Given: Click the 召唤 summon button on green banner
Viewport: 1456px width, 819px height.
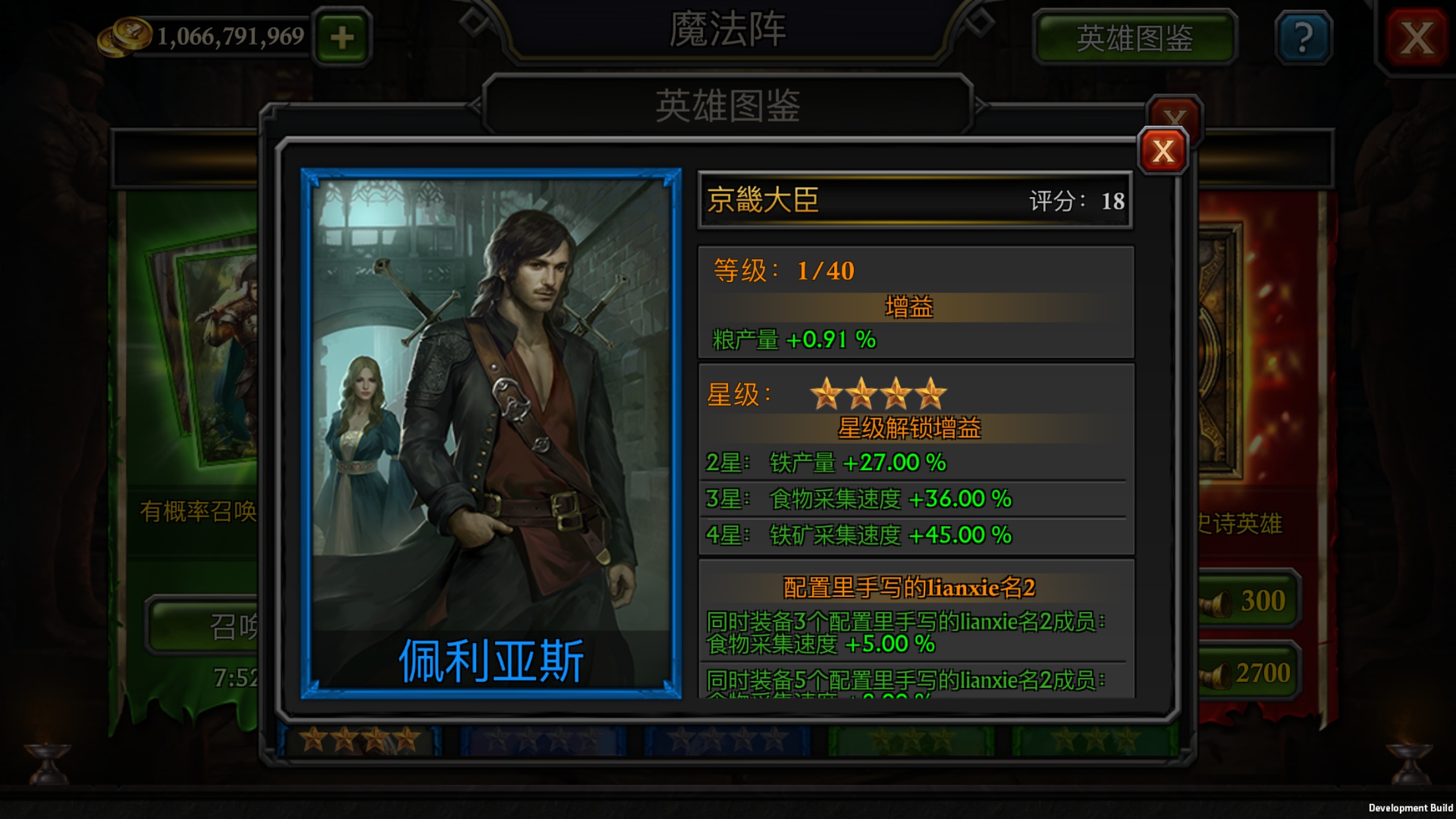Looking at the screenshot, I should click(204, 626).
